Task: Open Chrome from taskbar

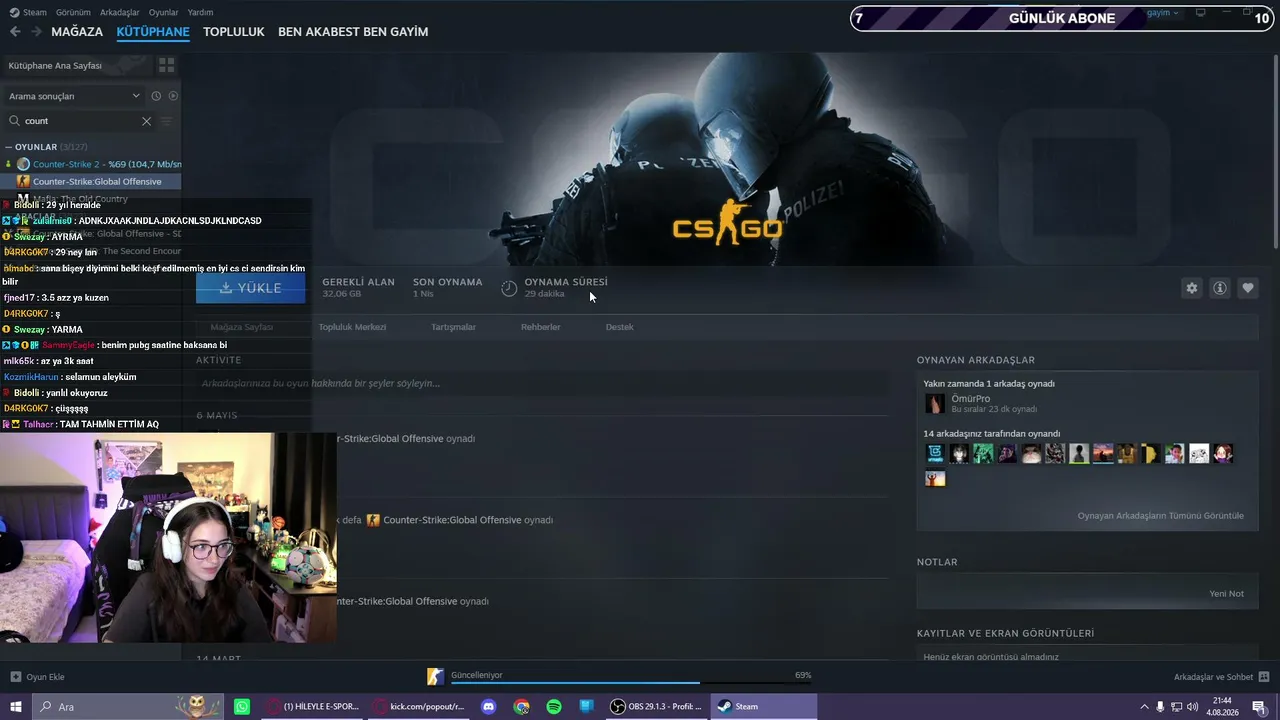Action: [521, 707]
